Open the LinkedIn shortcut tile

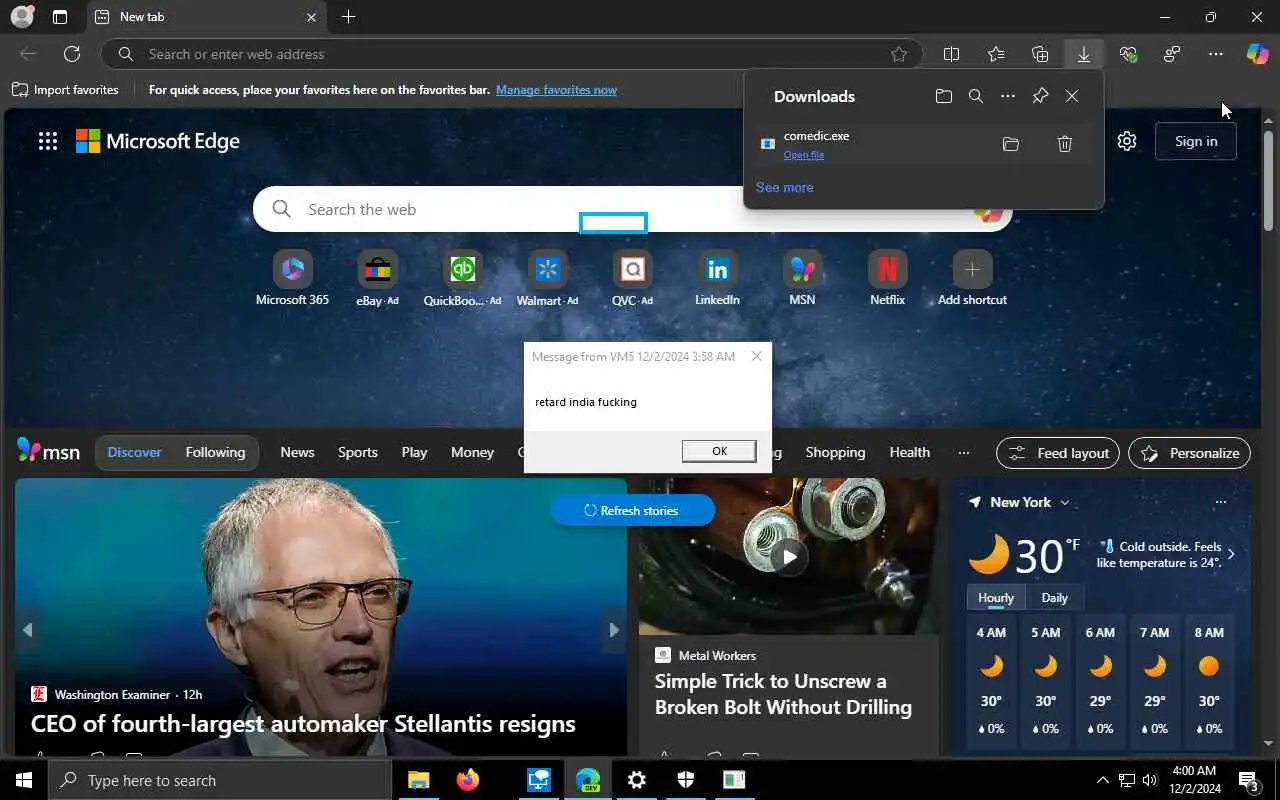click(717, 278)
